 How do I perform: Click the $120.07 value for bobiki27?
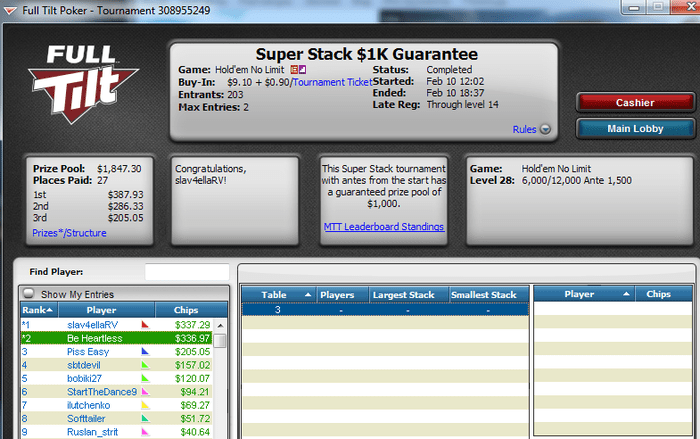(x=192, y=378)
